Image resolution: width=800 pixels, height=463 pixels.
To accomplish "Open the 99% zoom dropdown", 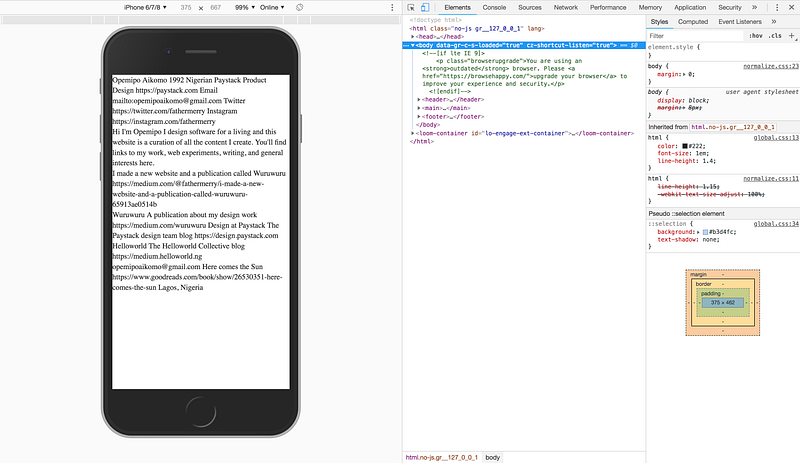I will point(245,8).
